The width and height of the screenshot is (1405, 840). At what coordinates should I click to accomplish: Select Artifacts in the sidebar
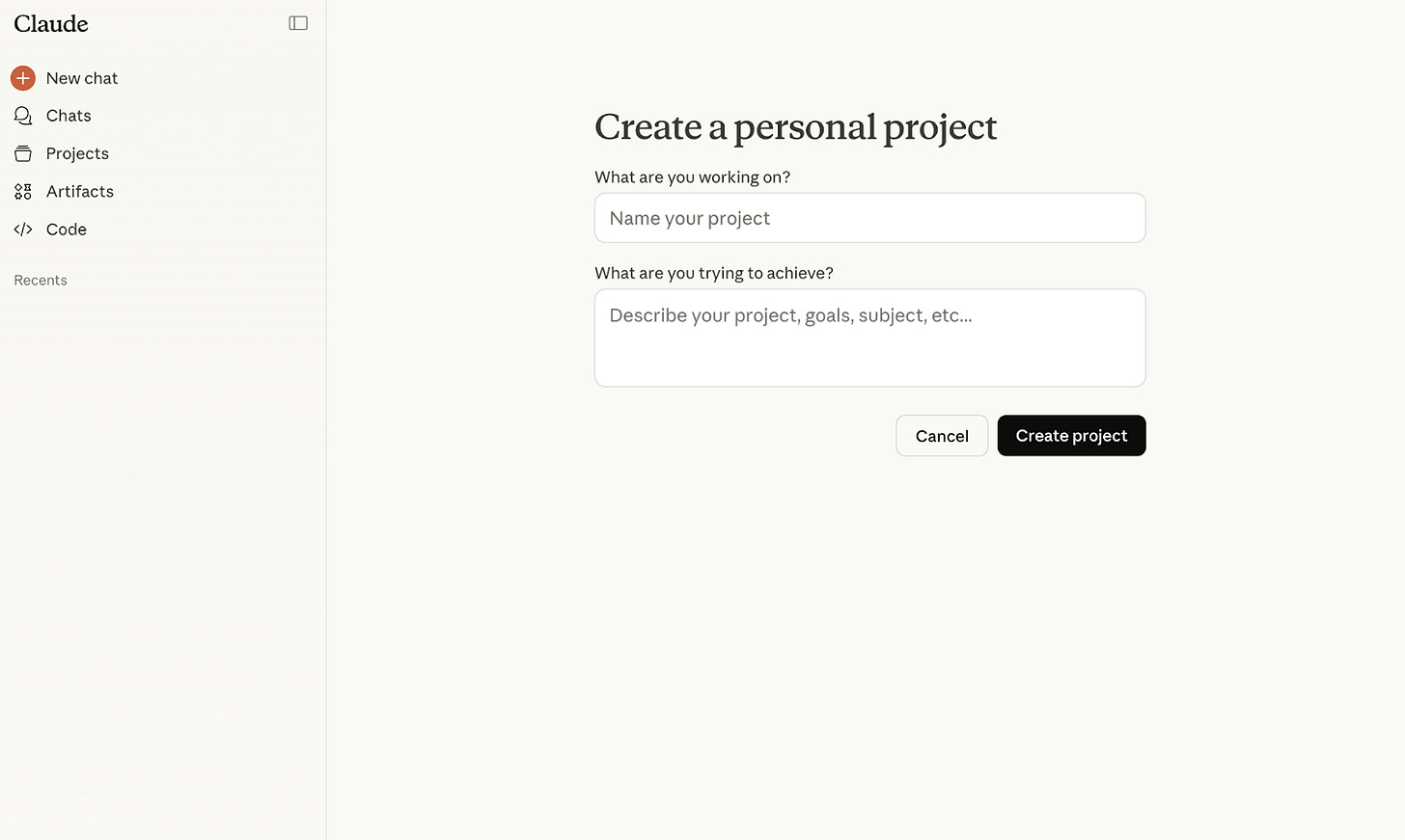(80, 192)
